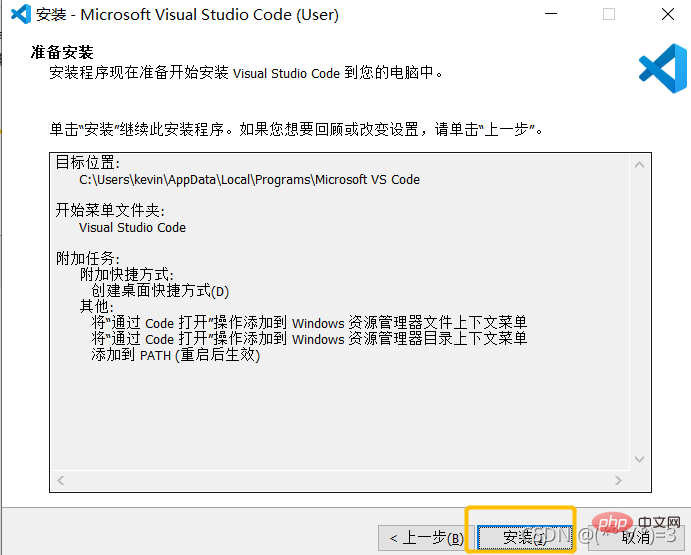Click the summary box's scroll up arrow

[x=639, y=165]
